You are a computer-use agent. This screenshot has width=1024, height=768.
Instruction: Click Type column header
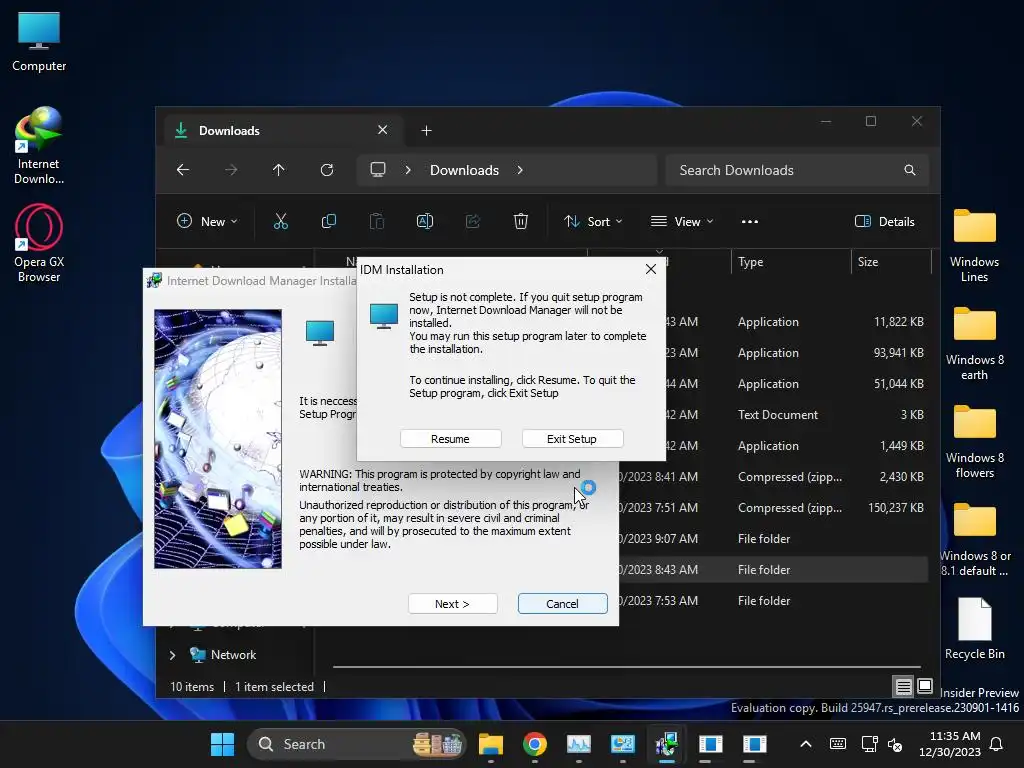(x=790, y=262)
